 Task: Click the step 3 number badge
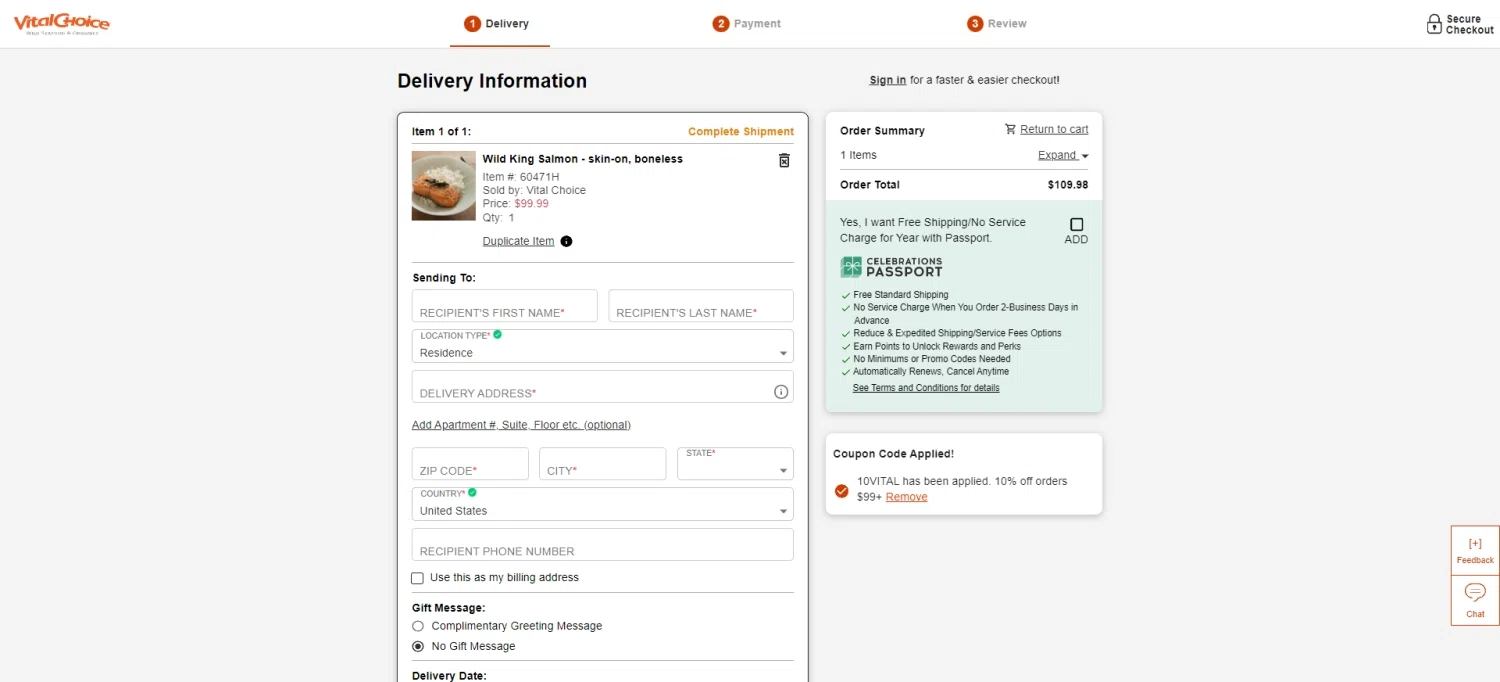click(x=975, y=24)
